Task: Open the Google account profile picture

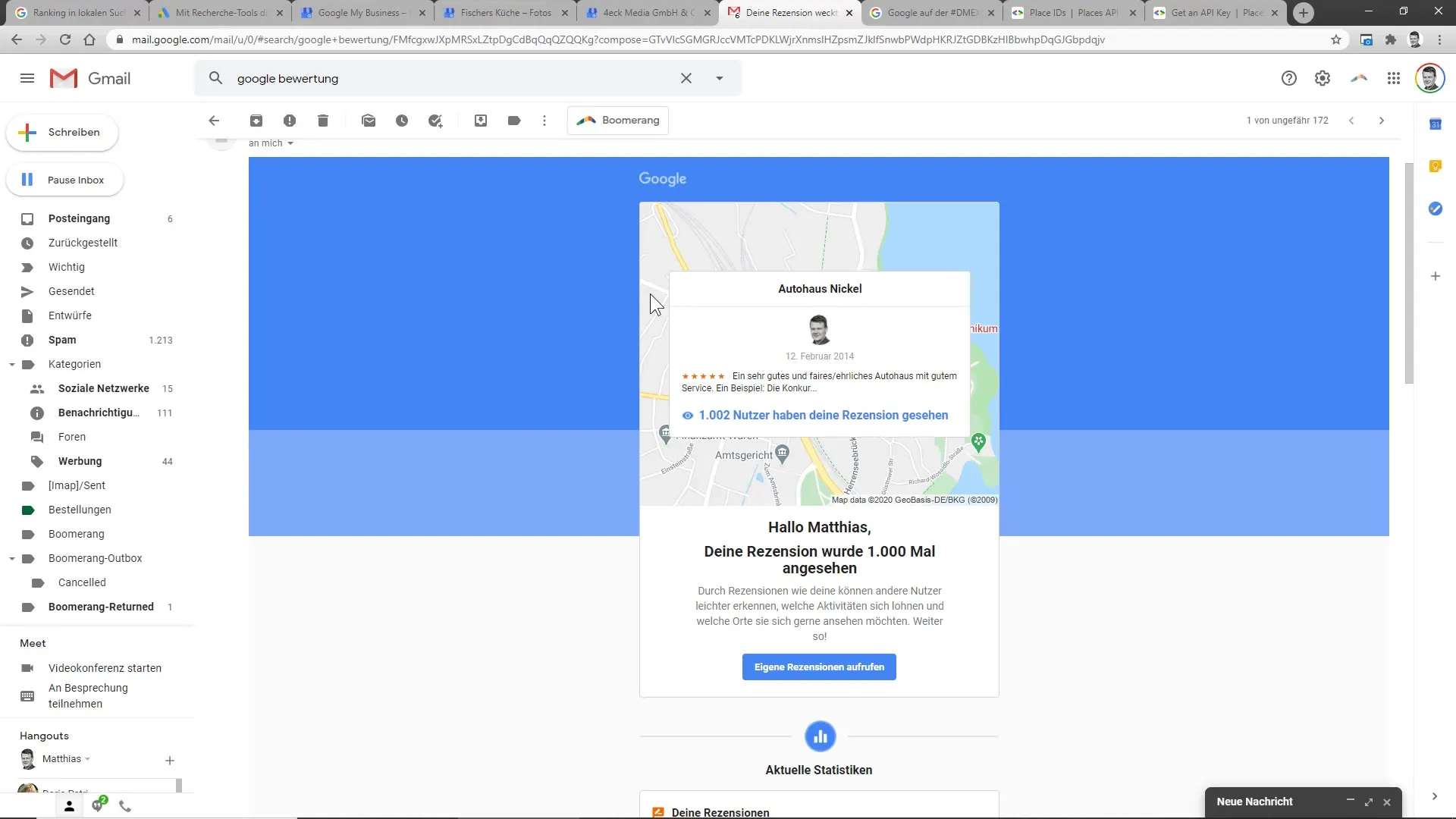Action: [x=1430, y=78]
